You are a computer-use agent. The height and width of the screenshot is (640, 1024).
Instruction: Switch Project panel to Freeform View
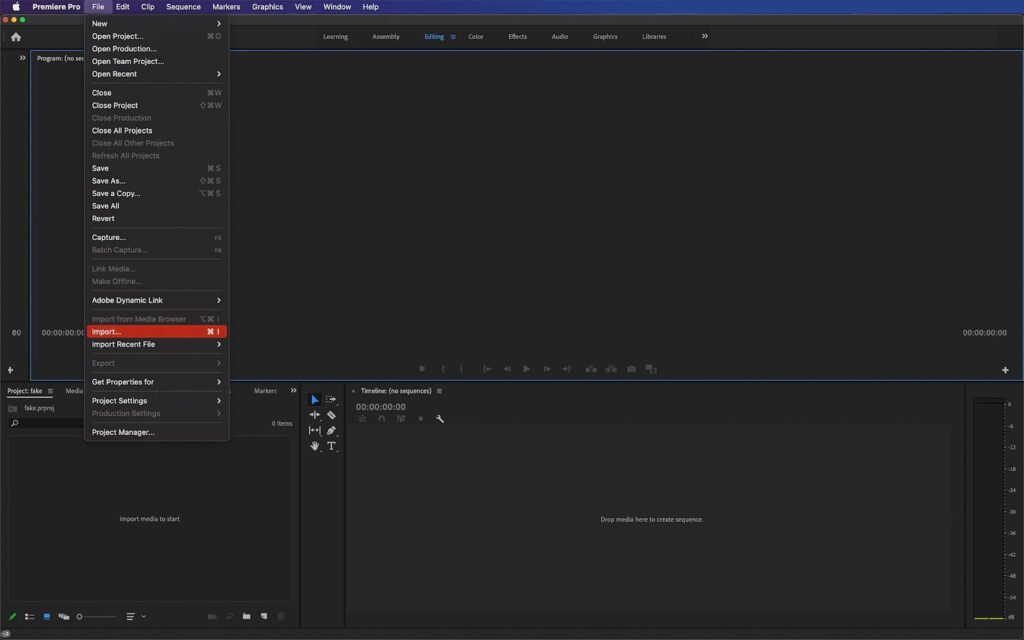click(x=63, y=616)
